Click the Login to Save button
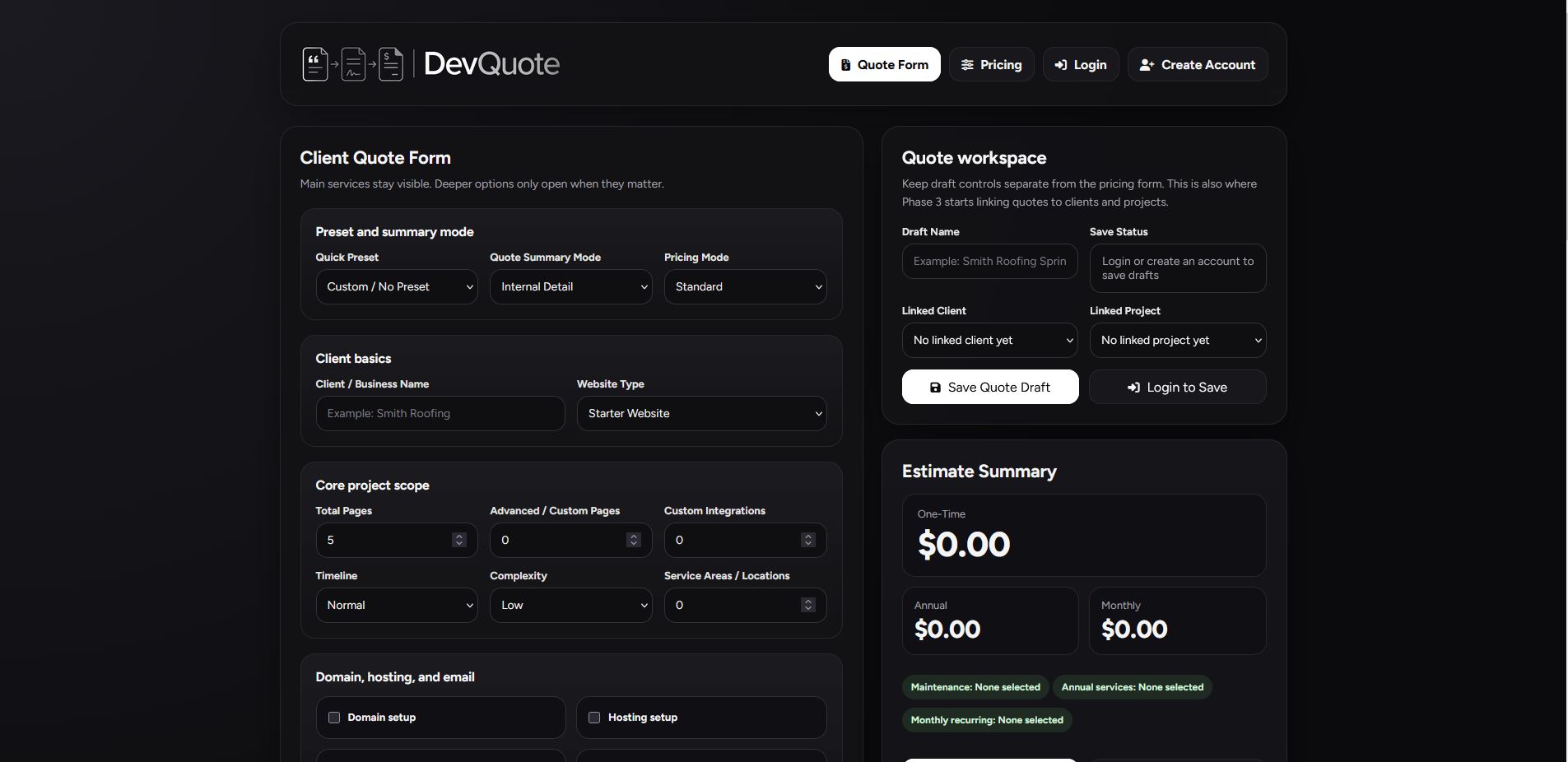Screen dimensions: 1568x762 click(1178, 387)
